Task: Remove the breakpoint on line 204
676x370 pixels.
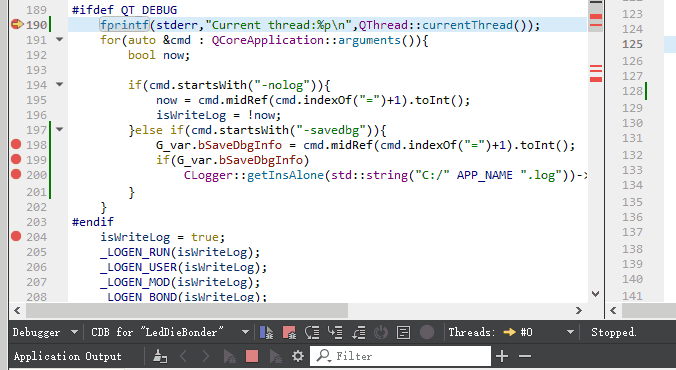Action: [x=16, y=236]
